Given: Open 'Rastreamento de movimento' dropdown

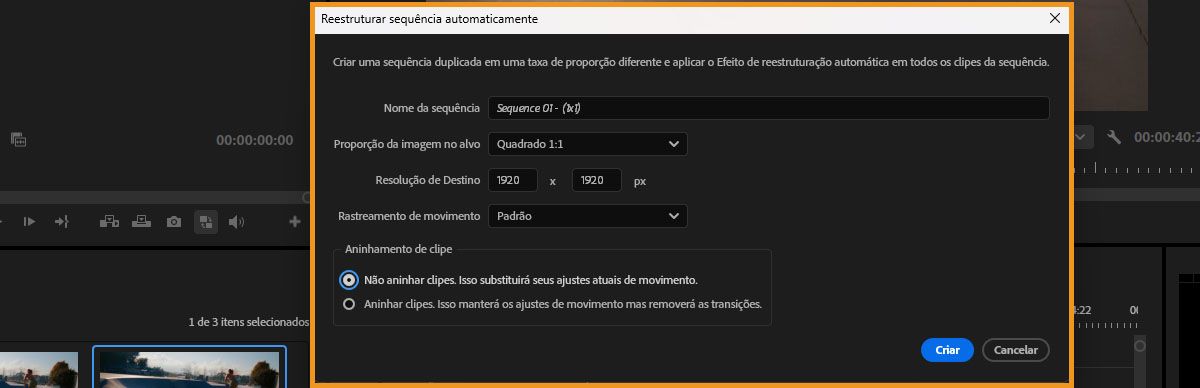Looking at the screenshot, I should coord(588,215).
